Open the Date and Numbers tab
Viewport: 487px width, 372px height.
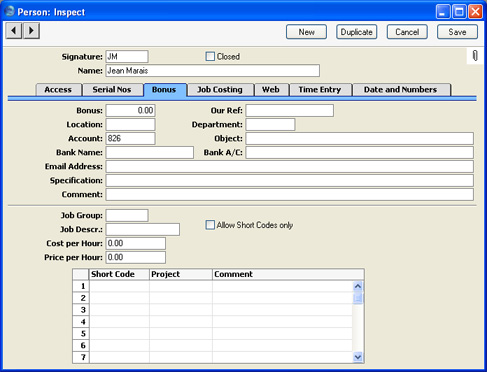click(x=400, y=90)
